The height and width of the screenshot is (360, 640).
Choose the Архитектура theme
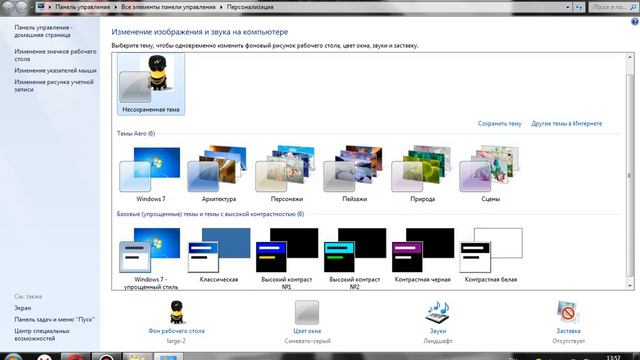pos(219,174)
